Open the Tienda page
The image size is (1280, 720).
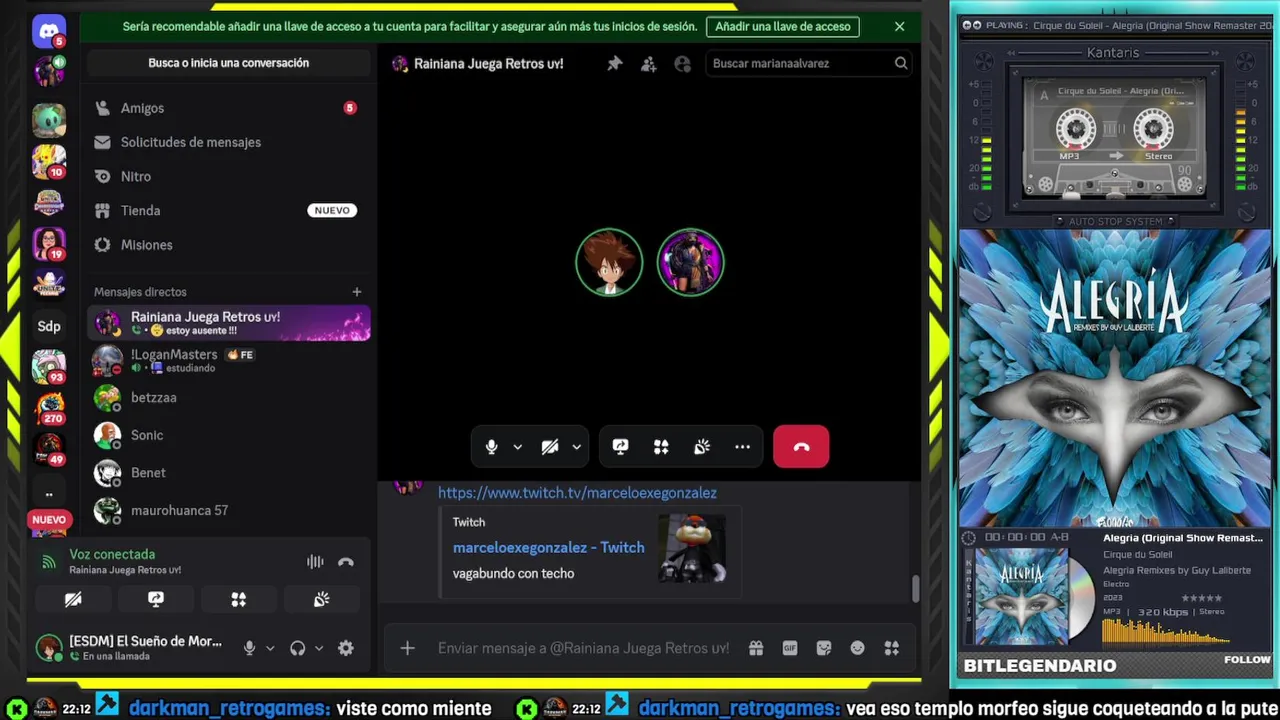[x=228, y=210]
